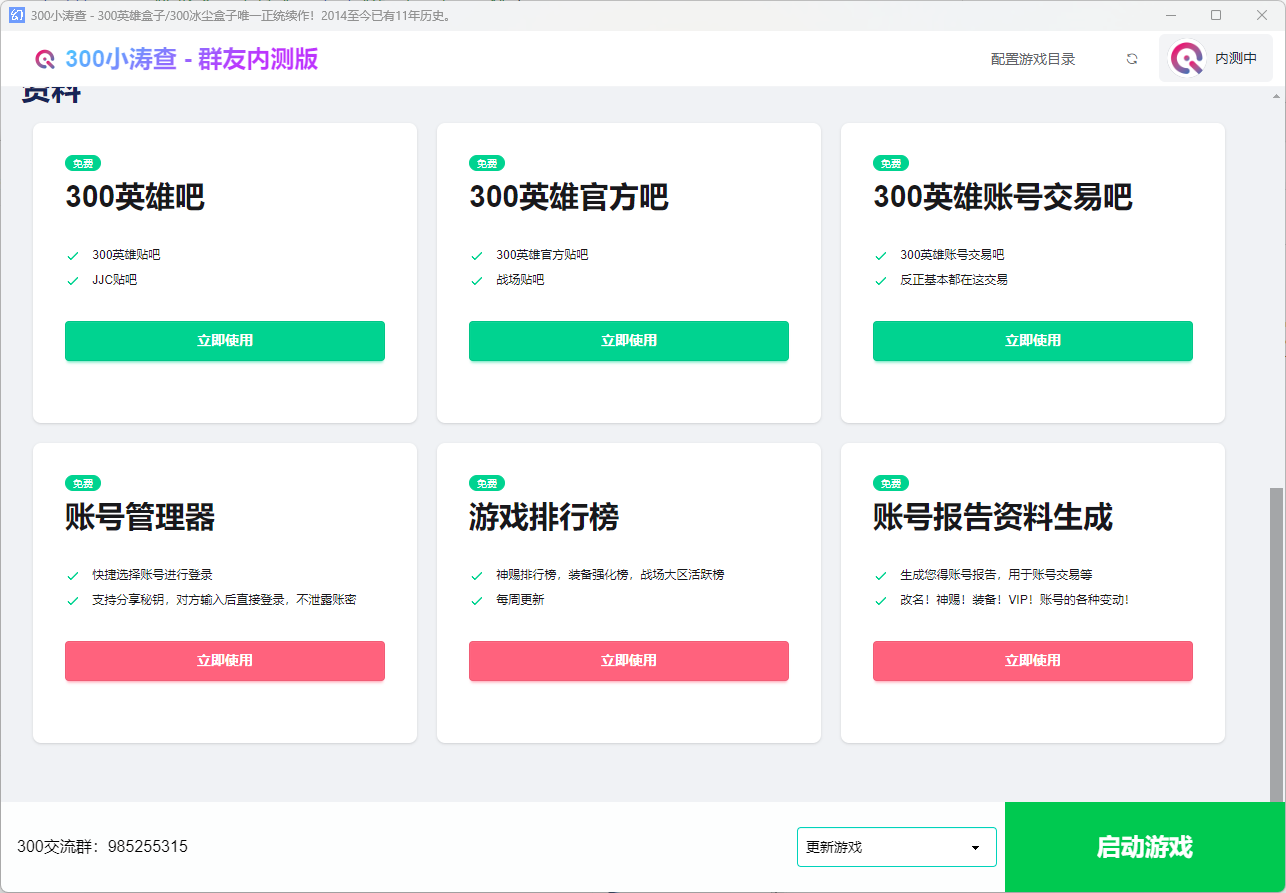This screenshot has height=893, width=1286.
Task: Launch the game with 启动游戏 button
Action: 1145,847
